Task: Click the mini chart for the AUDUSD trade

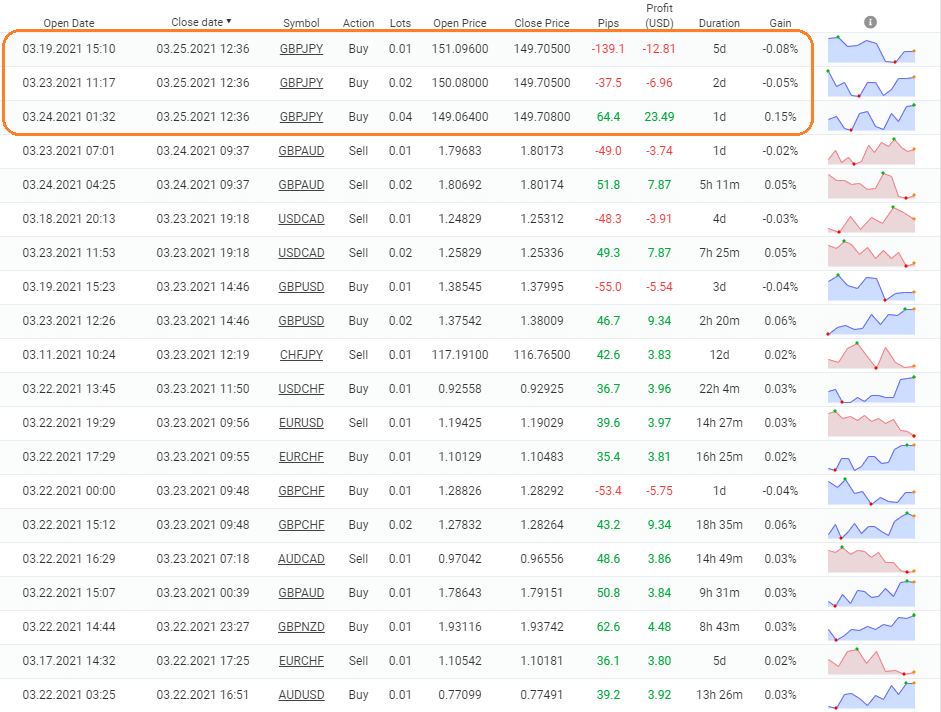Action: [871, 693]
